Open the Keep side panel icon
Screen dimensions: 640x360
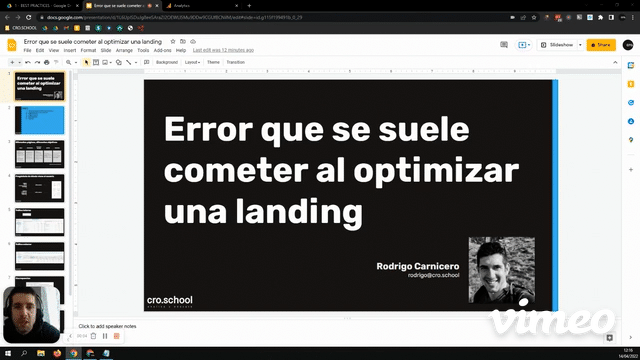click(631, 84)
